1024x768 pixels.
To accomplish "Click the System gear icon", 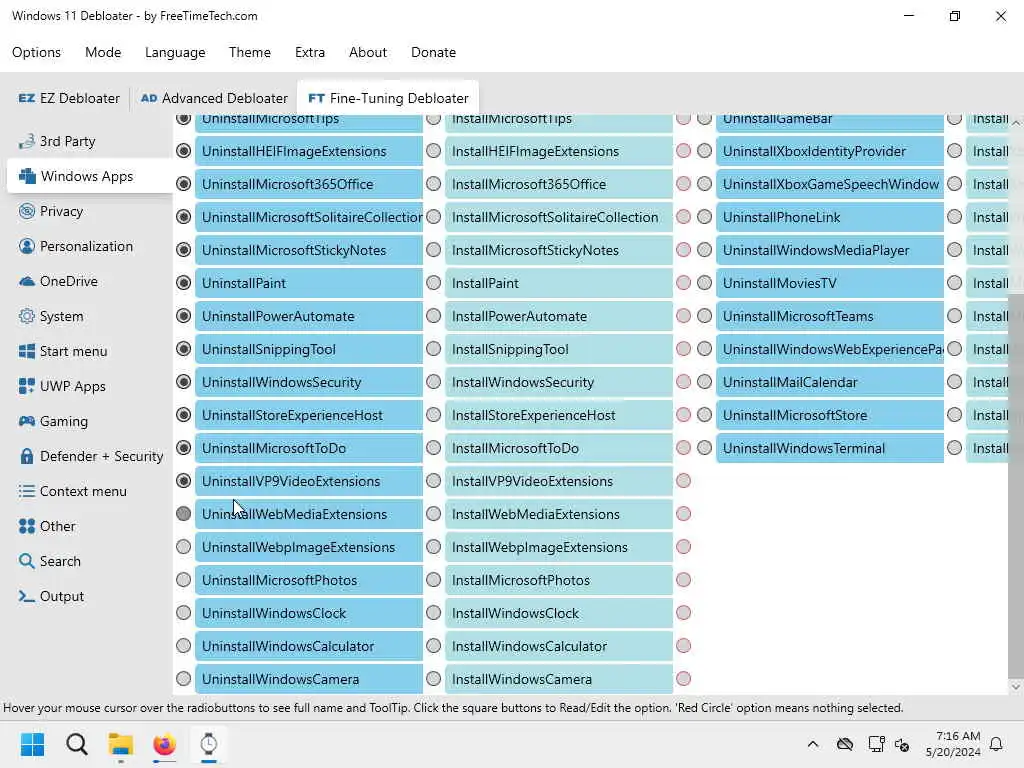I will (27, 316).
